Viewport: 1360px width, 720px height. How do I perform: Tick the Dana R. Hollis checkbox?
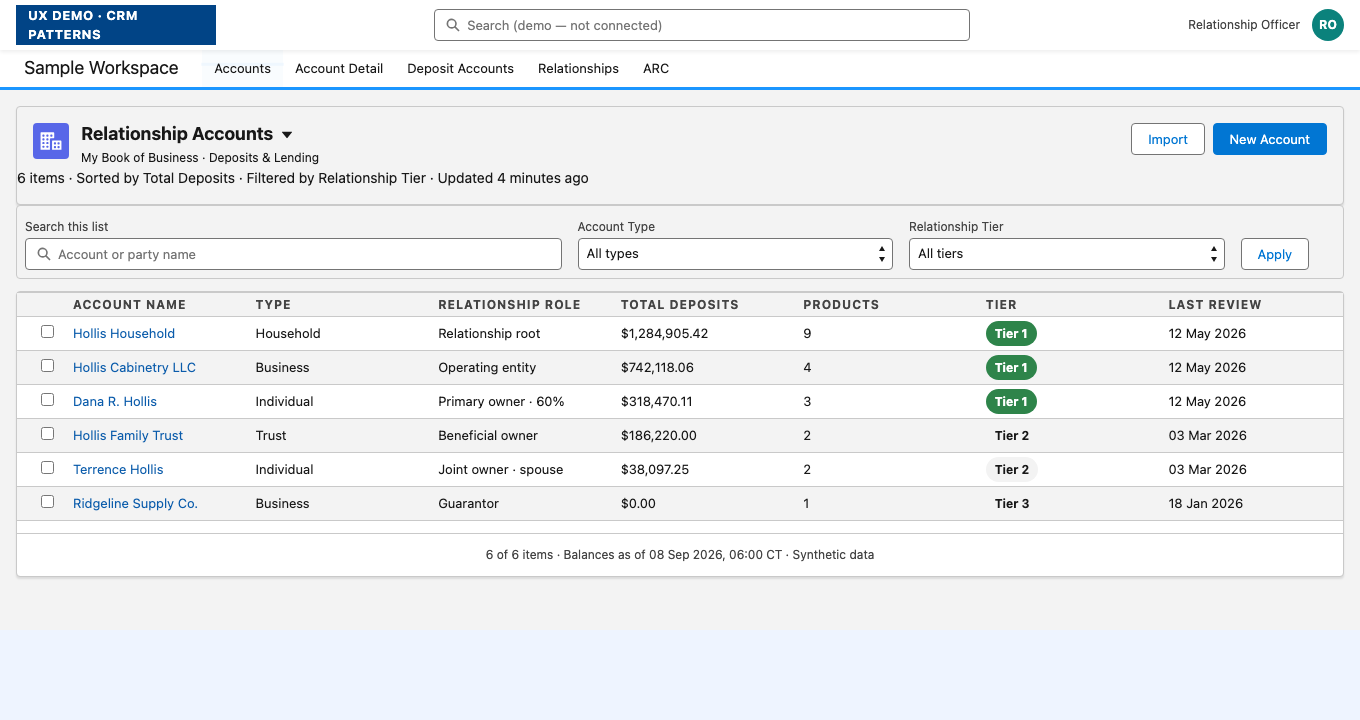(47, 400)
